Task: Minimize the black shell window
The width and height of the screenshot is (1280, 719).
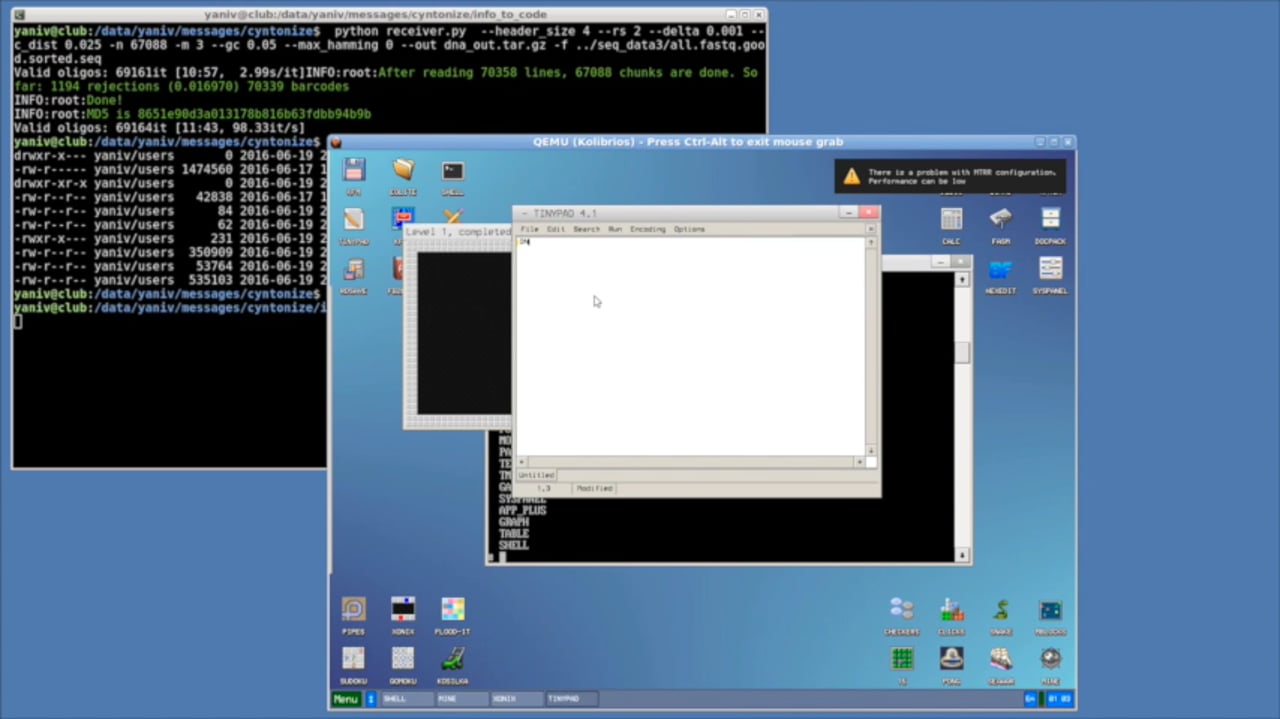Action: pos(940,261)
